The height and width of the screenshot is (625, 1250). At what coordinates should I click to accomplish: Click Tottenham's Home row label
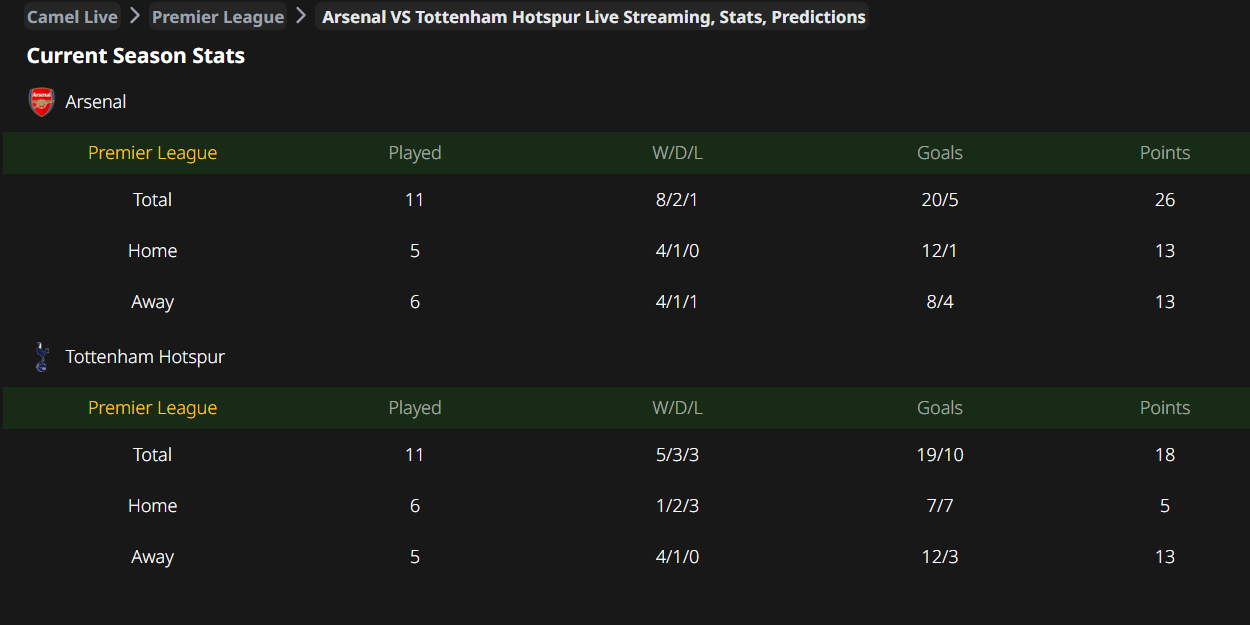(152, 506)
